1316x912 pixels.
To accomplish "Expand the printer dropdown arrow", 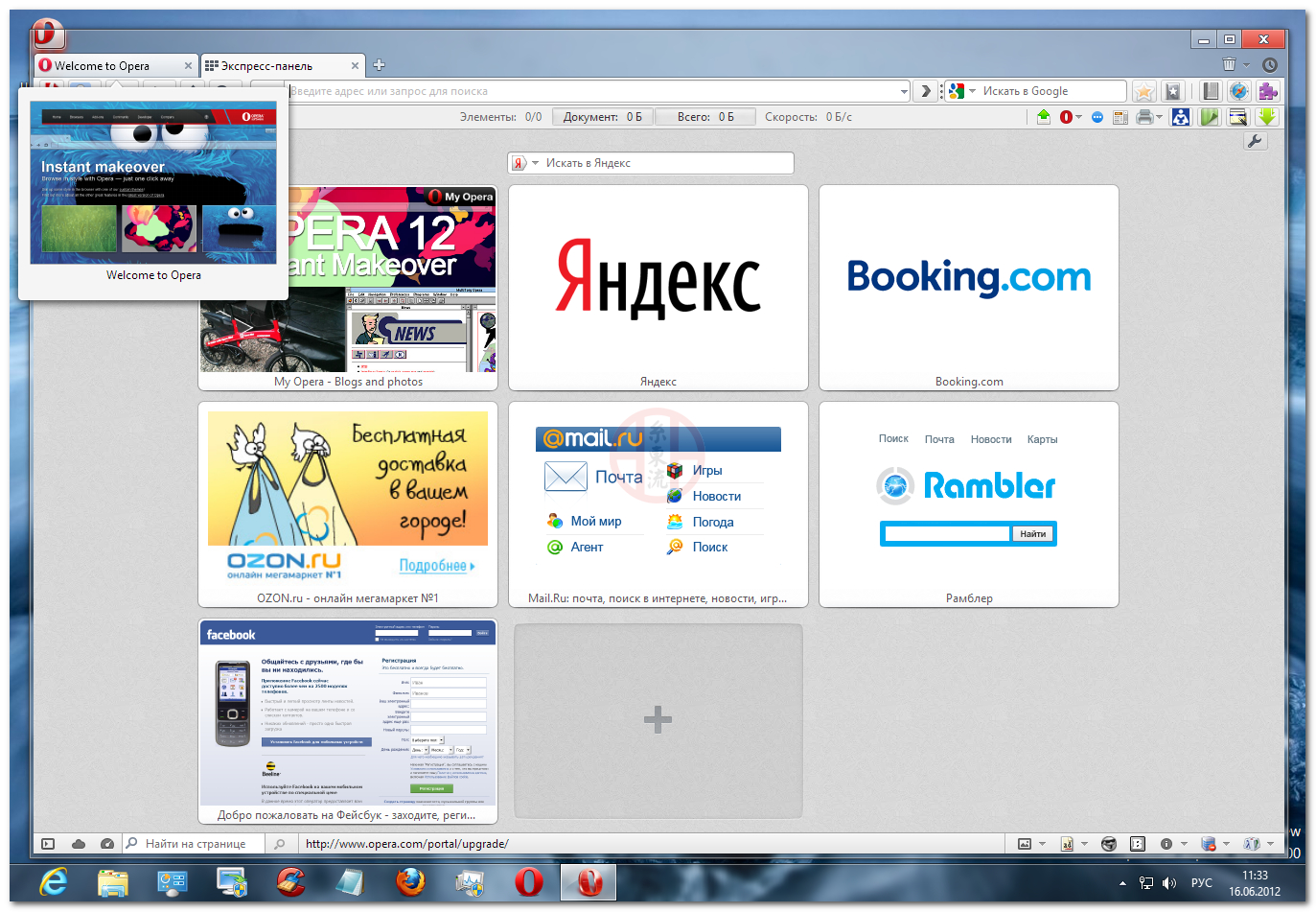I will tap(1160, 117).
